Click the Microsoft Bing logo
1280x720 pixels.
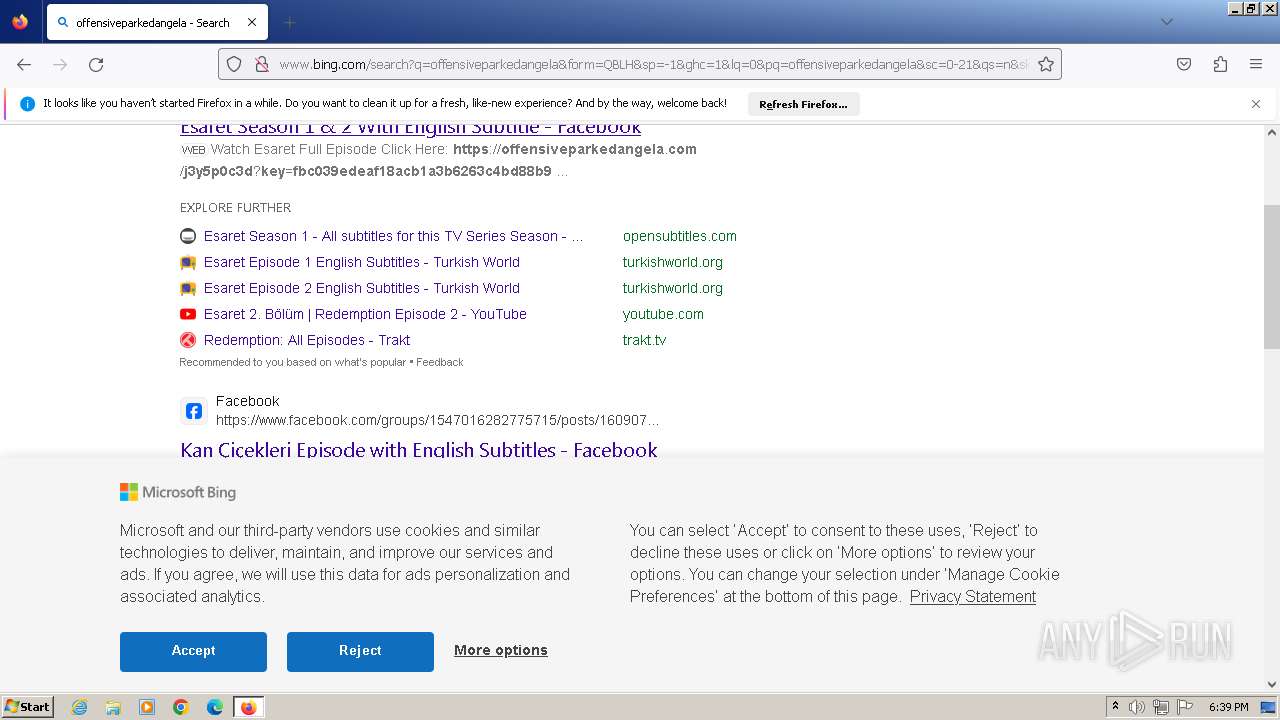tap(178, 492)
